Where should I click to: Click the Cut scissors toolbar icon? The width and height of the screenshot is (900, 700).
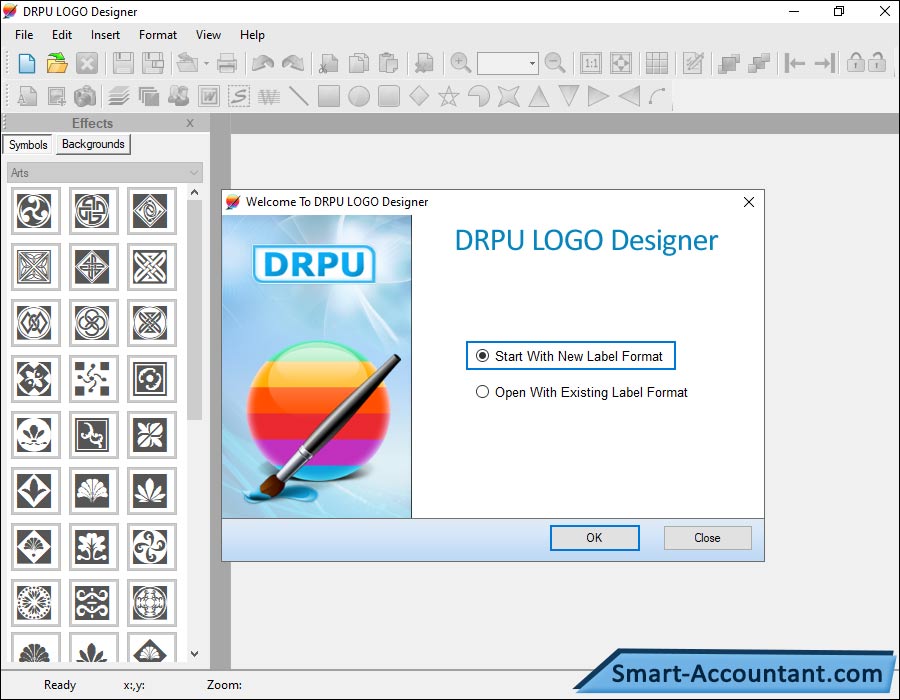click(329, 63)
